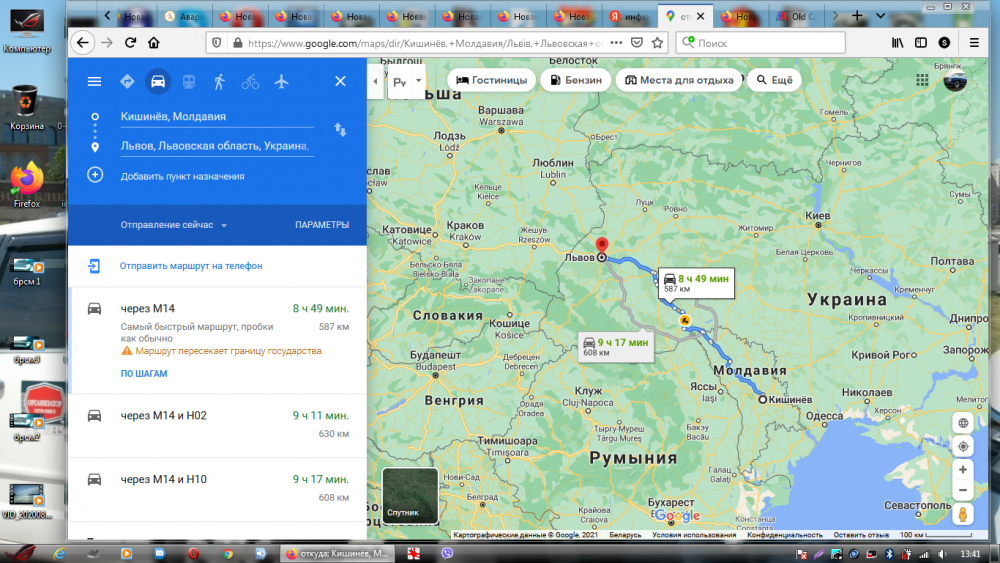Close the directions panel
The height and width of the screenshot is (563, 1000).
point(340,82)
